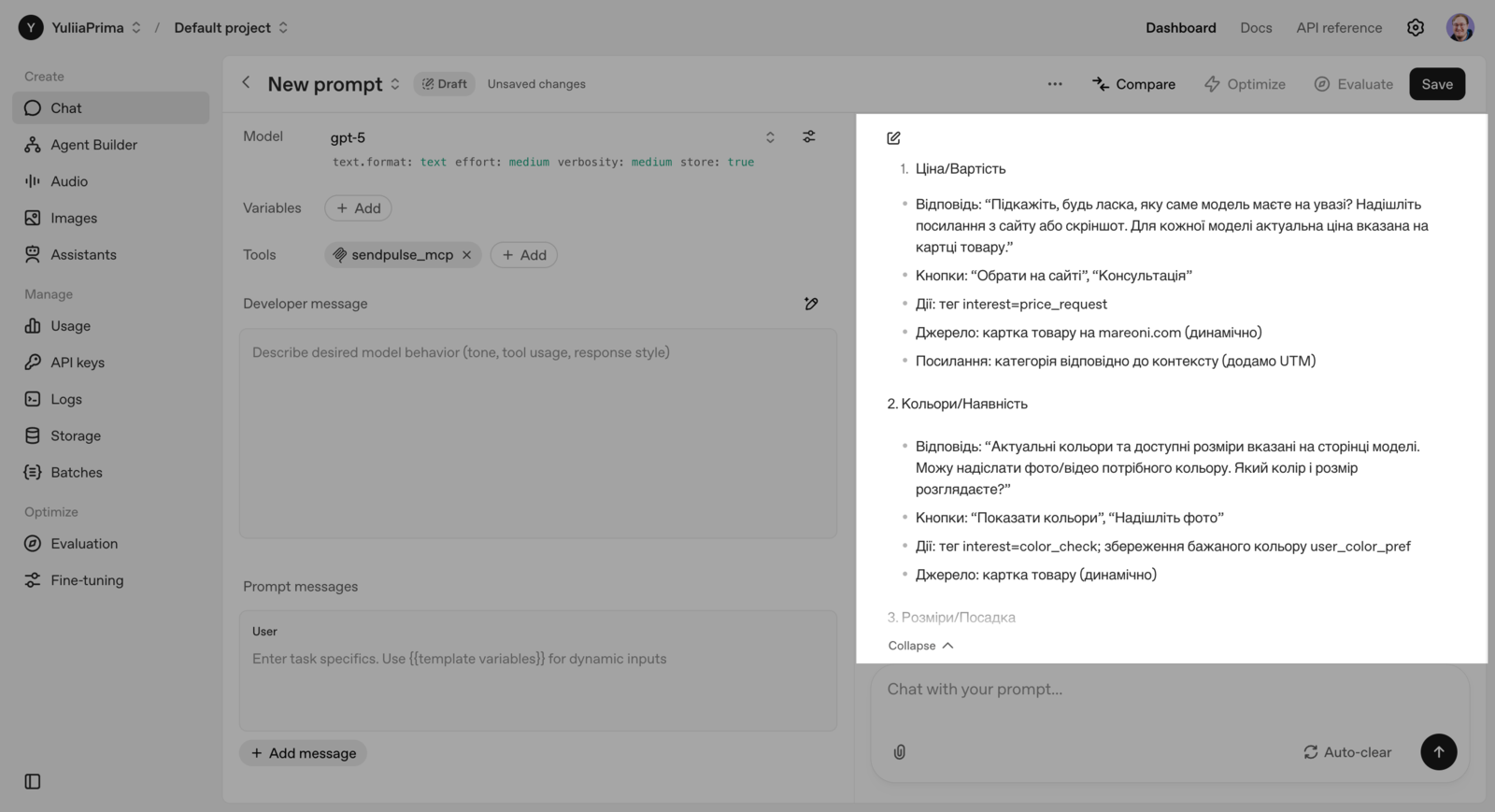Switch to the Docs tab
The image size is (1495, 812).
point(1256,28)
